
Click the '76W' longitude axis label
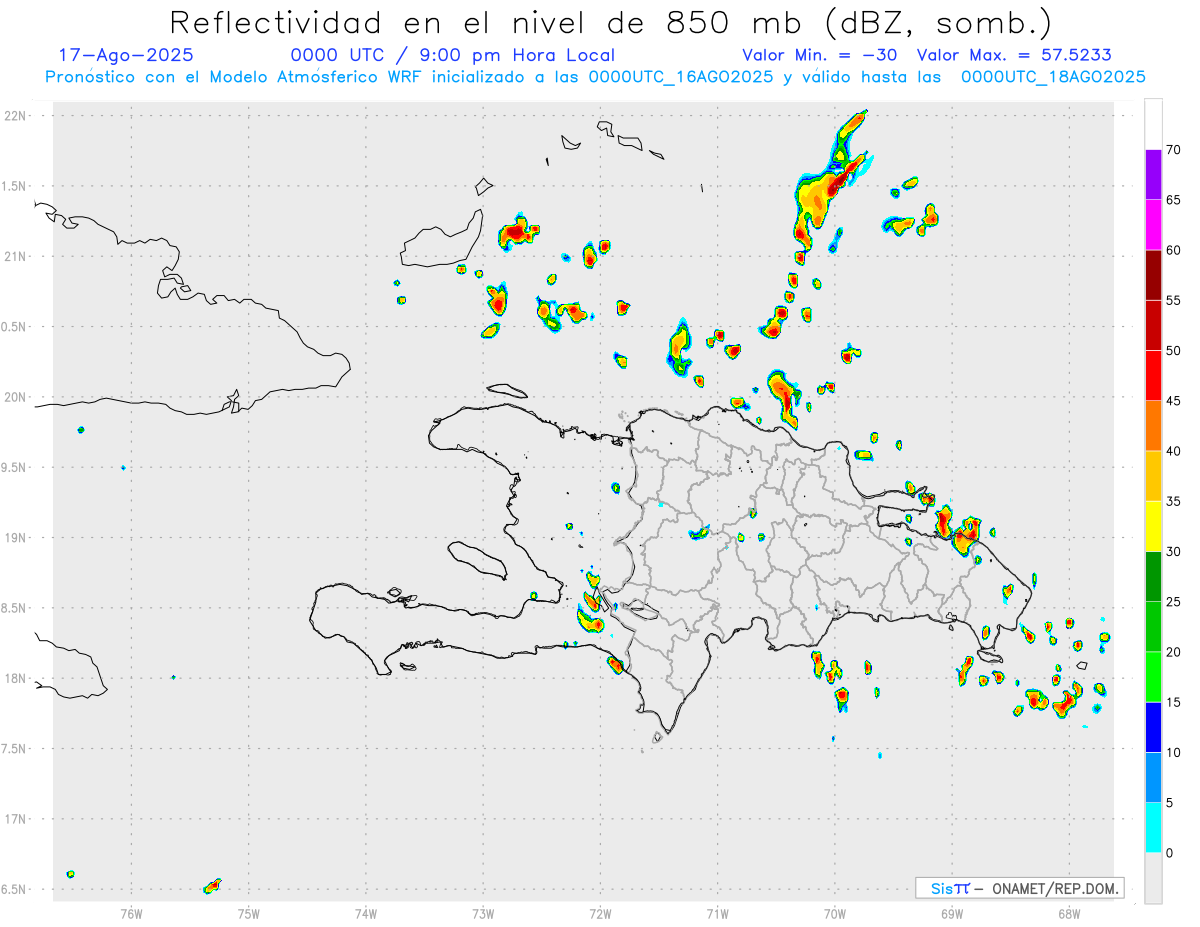(131, 914)
